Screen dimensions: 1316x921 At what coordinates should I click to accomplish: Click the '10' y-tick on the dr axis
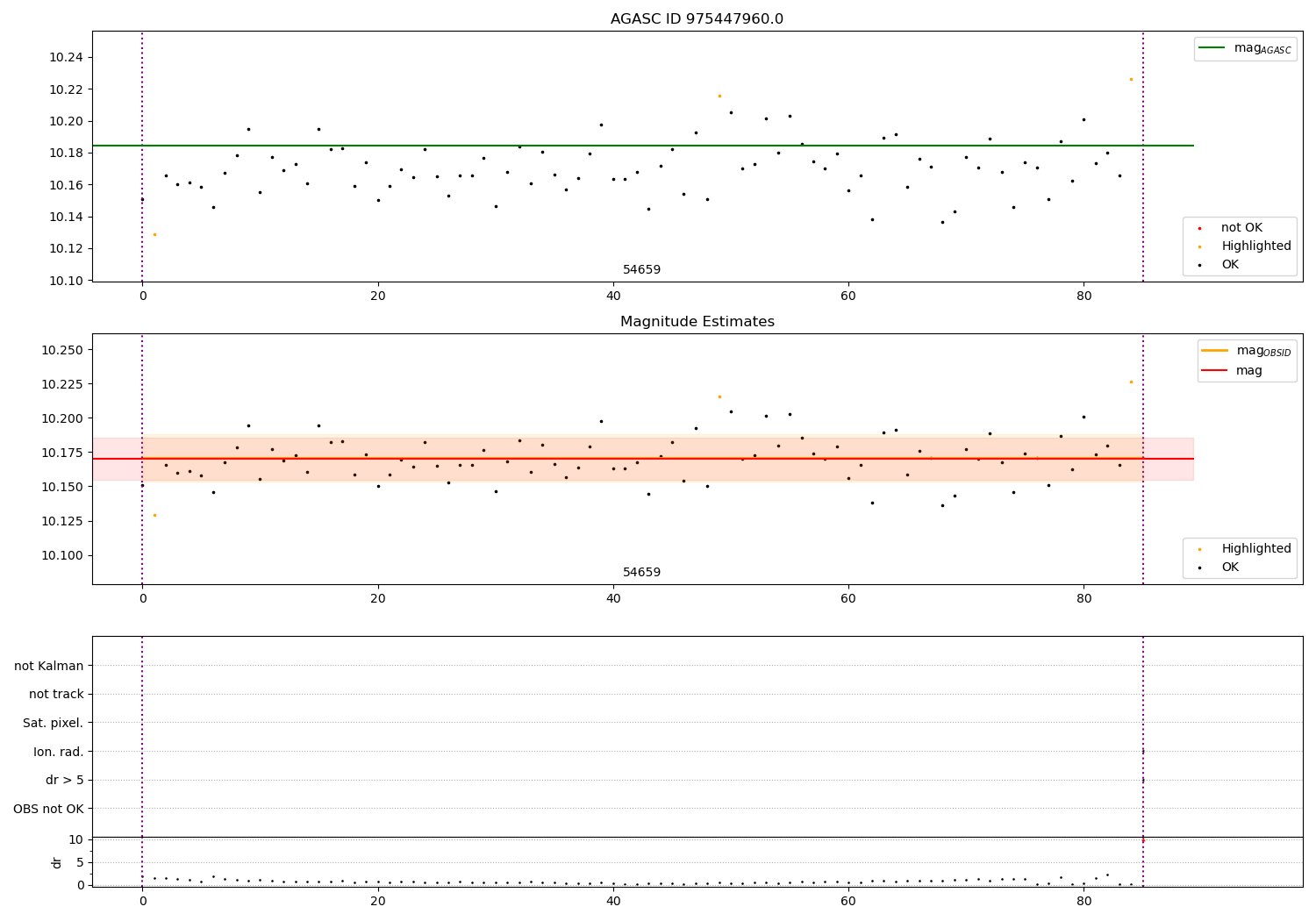pyautogui.click(x=76, y=839)
